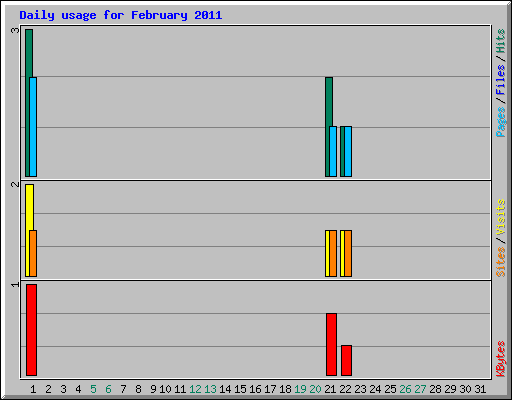The height and width of the screenshot is (400, 512).
Task: Click the red KBytes bar for day 22
Action: tap(346, 360)
